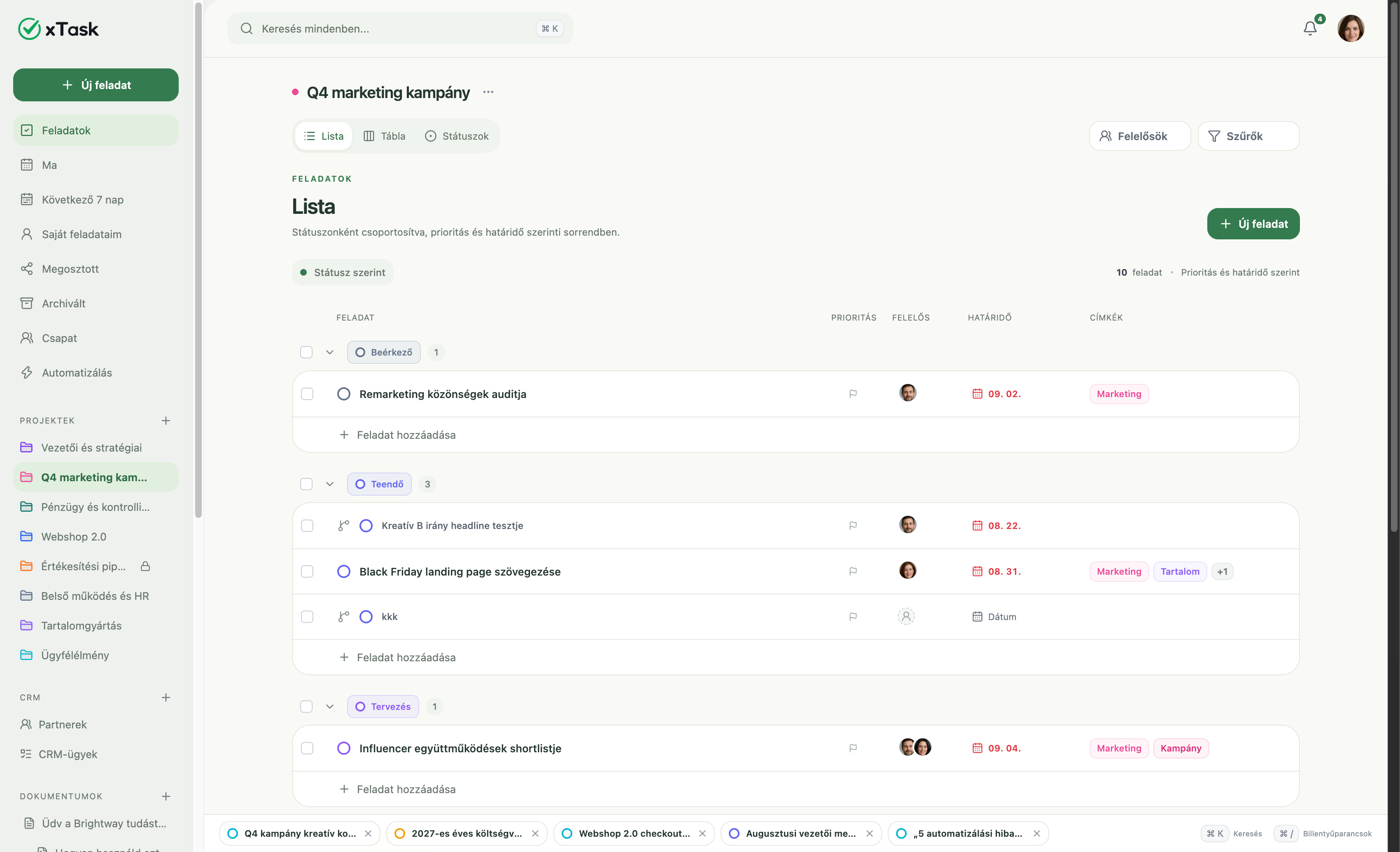Click the lock icon next to Értékesítési pip...
The image size is (1400, 852).
[x=145, y=566]
